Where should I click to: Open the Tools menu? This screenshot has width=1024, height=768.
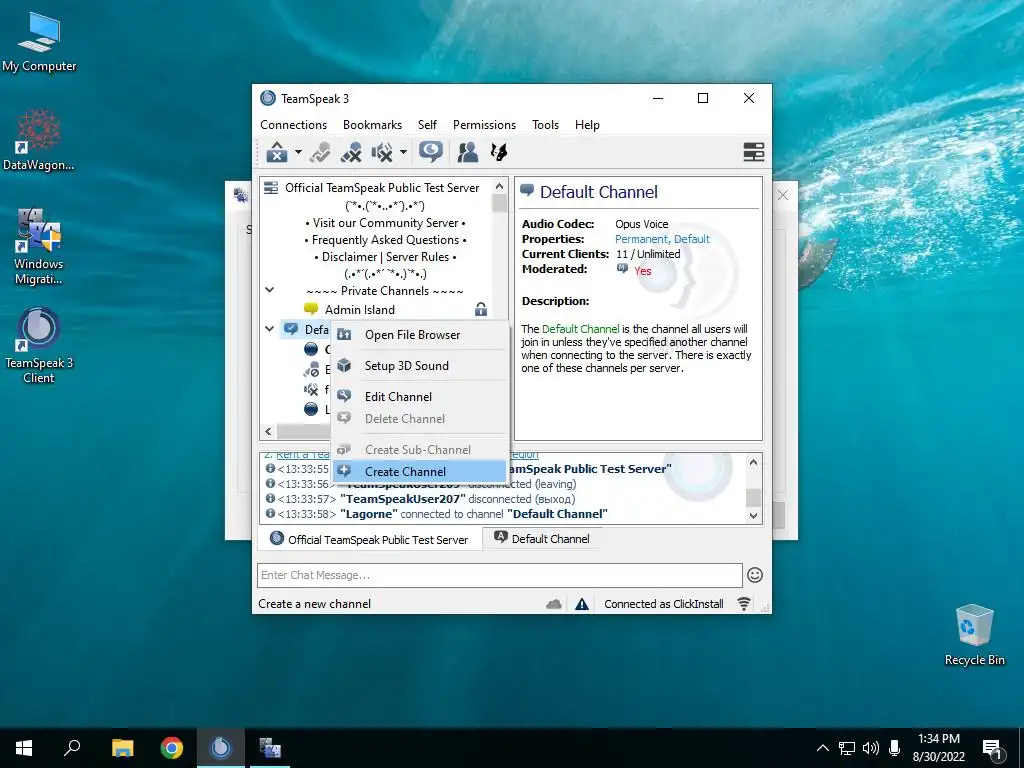[x=545, y=125]
